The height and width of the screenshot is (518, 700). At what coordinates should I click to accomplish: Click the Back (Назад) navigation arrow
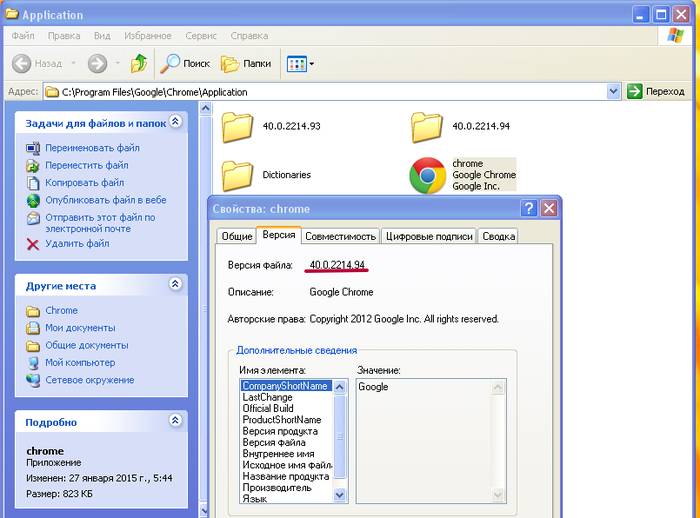click(x=21, y=63)
